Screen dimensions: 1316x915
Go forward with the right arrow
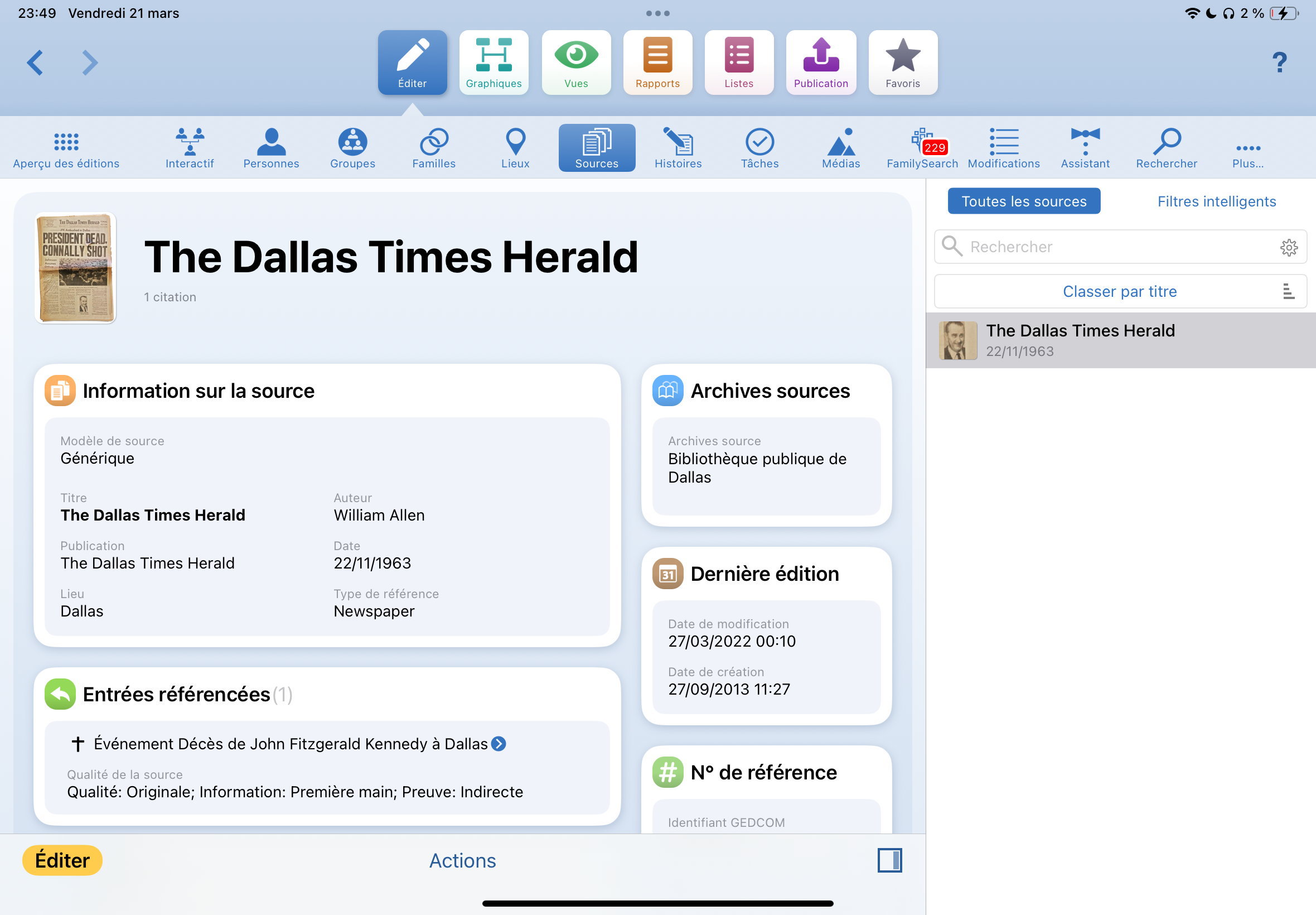90,62
